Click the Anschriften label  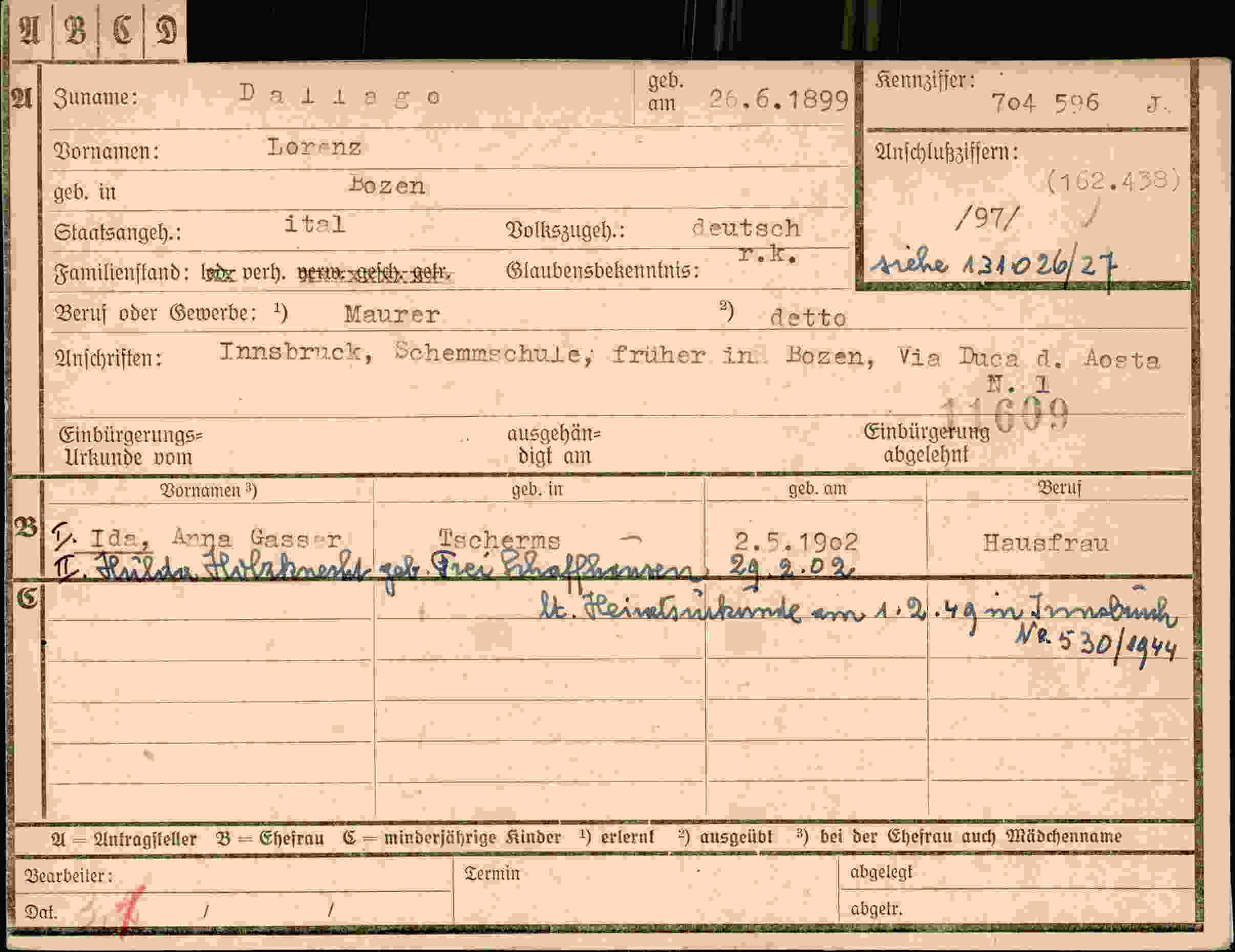108,358
